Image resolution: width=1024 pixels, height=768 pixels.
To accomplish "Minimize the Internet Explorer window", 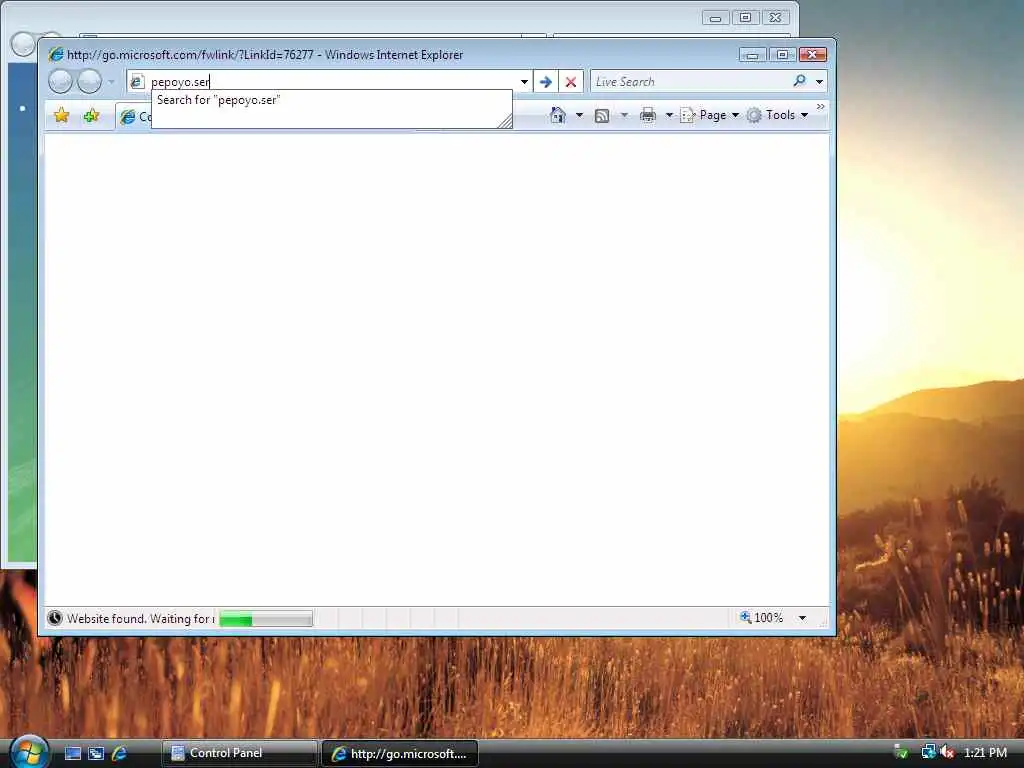I will coord(752,55).
